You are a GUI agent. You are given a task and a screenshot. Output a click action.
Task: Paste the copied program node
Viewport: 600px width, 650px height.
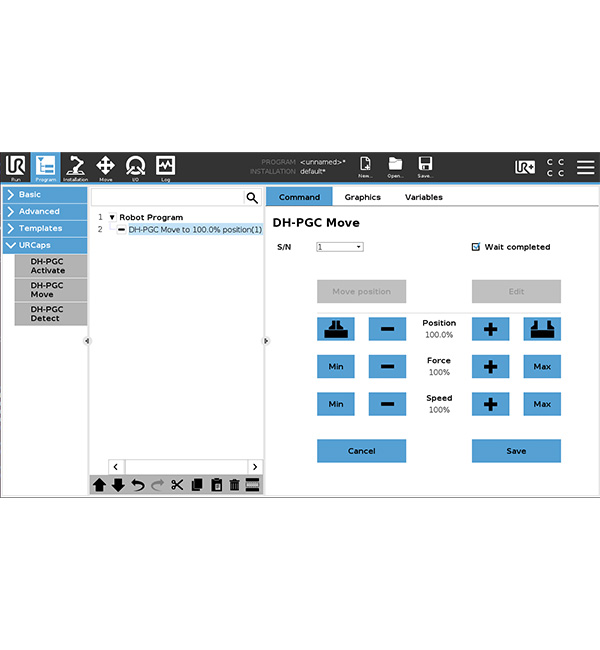tap(216, 485)
